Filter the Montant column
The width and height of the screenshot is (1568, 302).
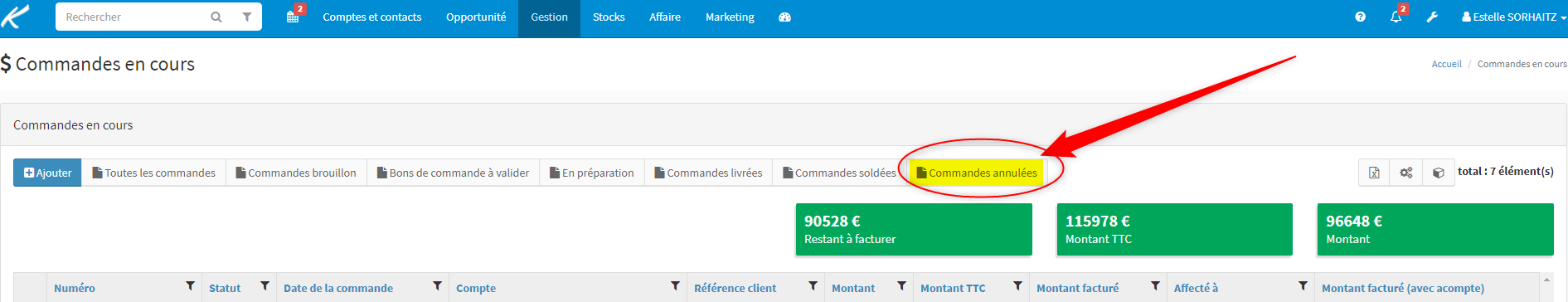901,286
